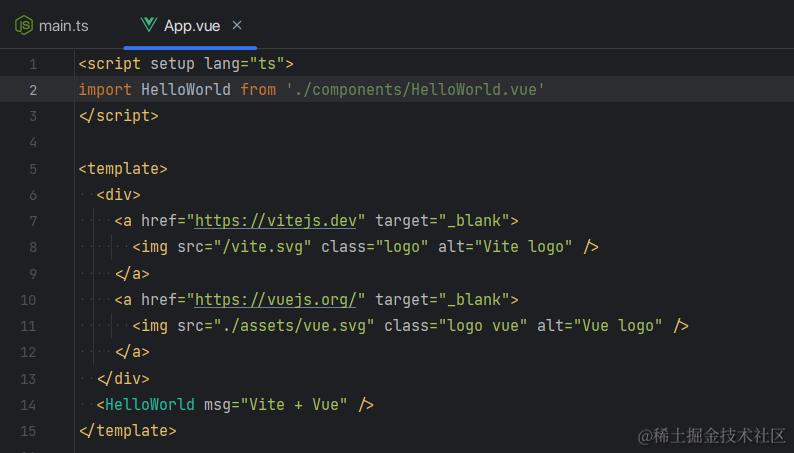Screen dimensions: 794x453
Task: Click the closing </a> tag on line 9
Action: pyautogui.click(x=132, y=274)
